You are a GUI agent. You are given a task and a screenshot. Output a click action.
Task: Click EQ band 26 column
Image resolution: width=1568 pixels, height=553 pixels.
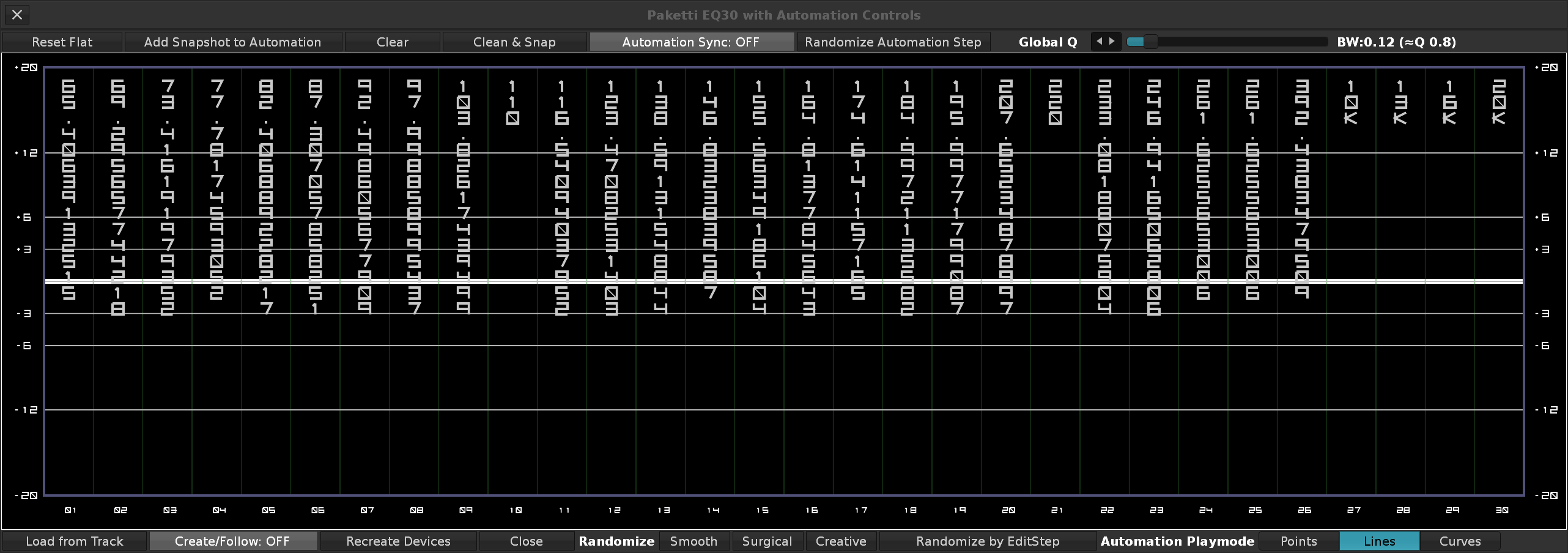1302,281
